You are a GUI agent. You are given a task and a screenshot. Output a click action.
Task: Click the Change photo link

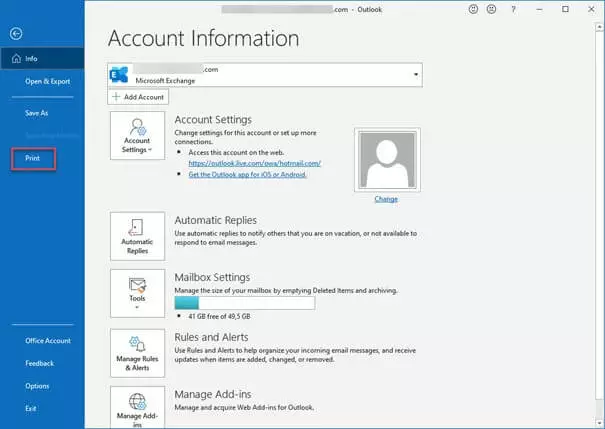coord(386,199)
